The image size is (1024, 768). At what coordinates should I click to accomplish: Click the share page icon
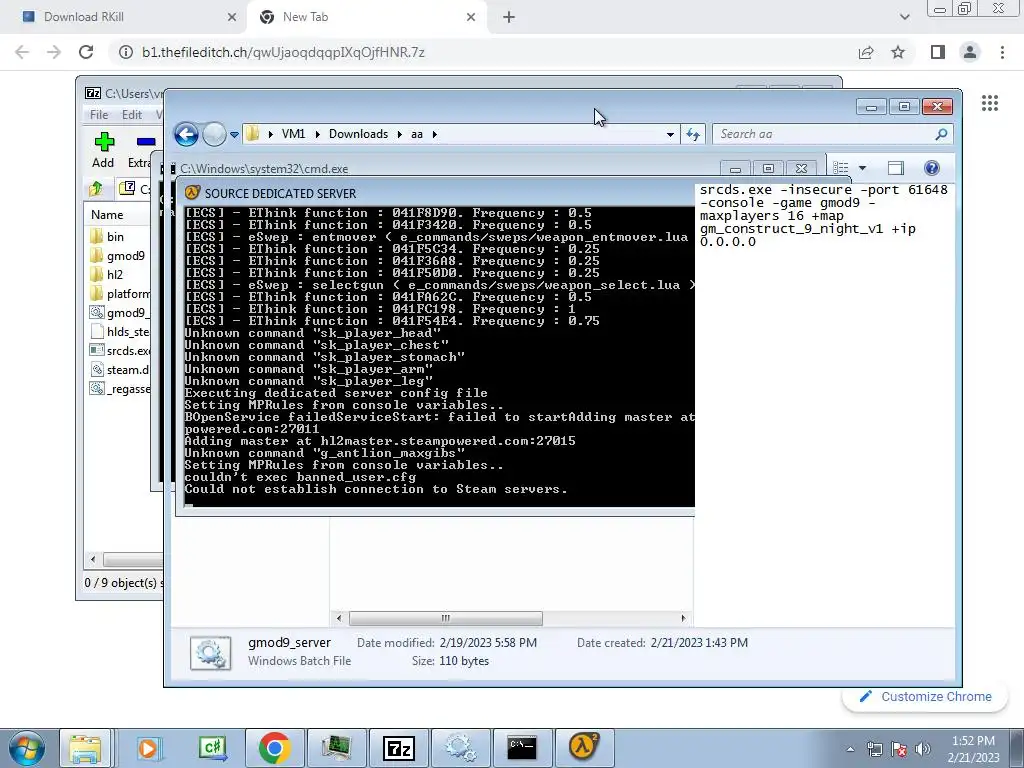(x=866, y=52)
